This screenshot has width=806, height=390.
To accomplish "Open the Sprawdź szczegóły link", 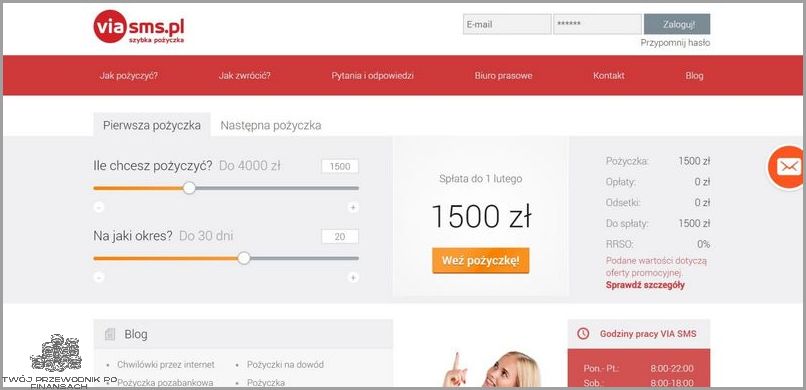I will click(x=645, y=285).
